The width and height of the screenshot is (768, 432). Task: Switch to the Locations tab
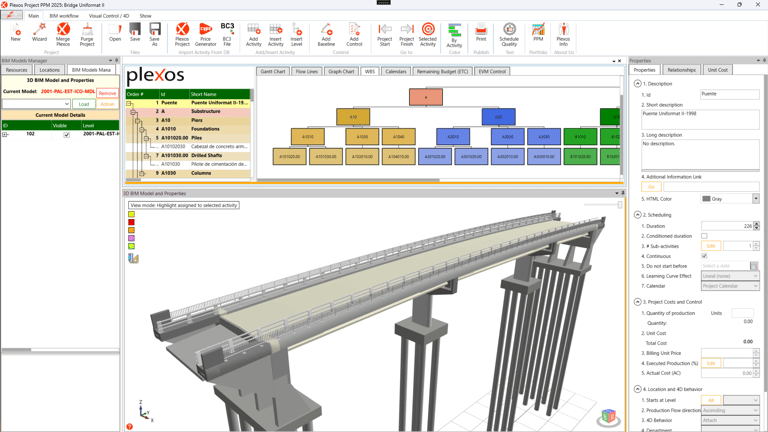[49, 70]
